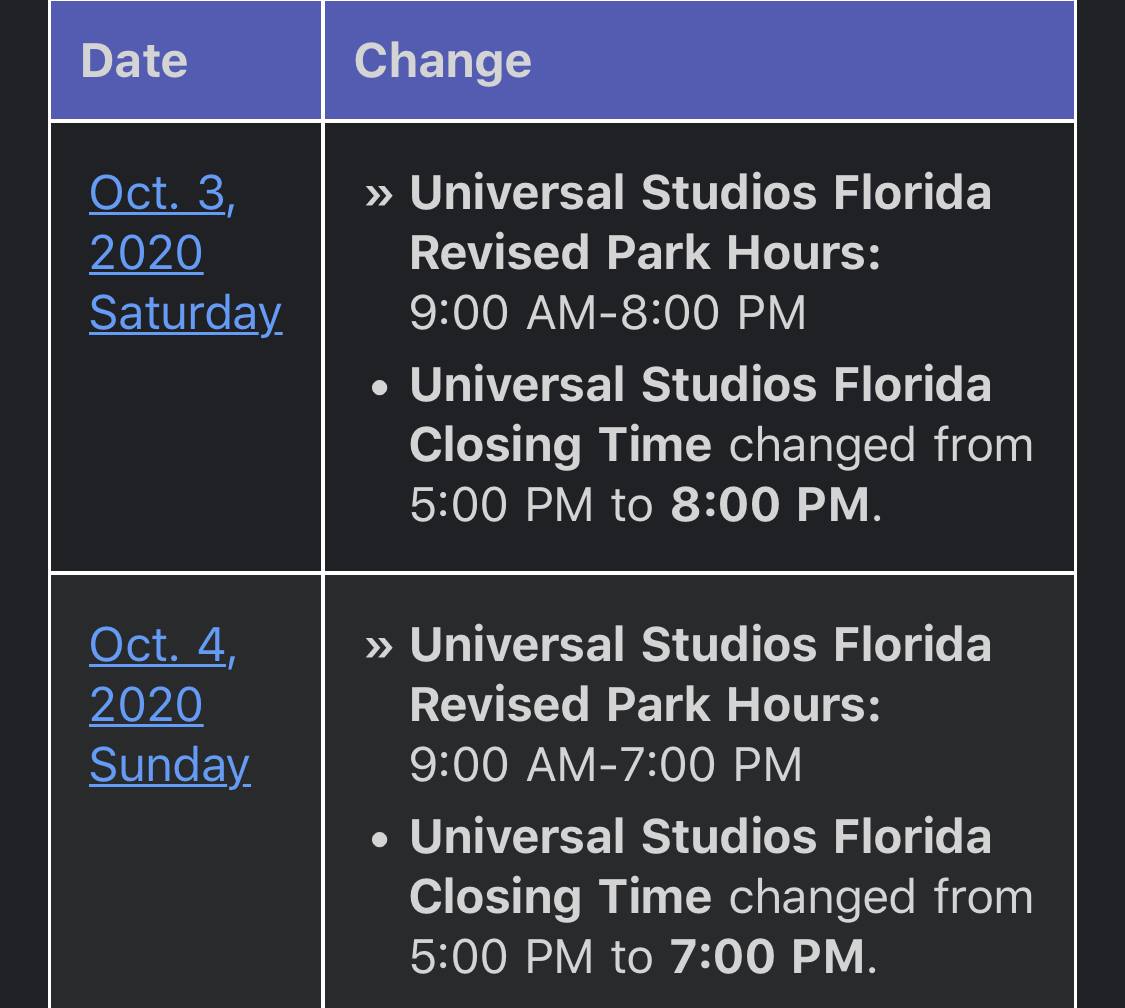This screenshot has height=1008, width=1125.
Task: Click Closing Time label in the Saturday row
Action: point(560,445)
